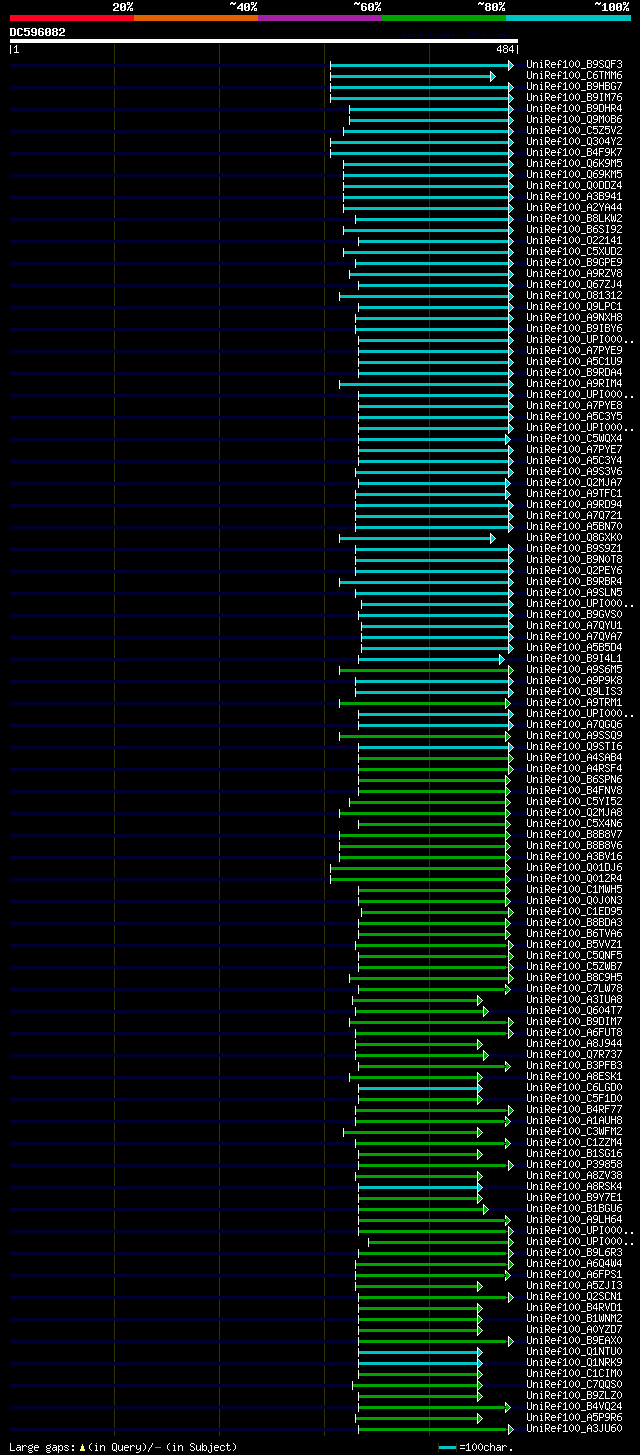Select hit UniRef100_A9TFC1
The image size is (640, 1455).
pyautogui.click(x=574, y=494)
